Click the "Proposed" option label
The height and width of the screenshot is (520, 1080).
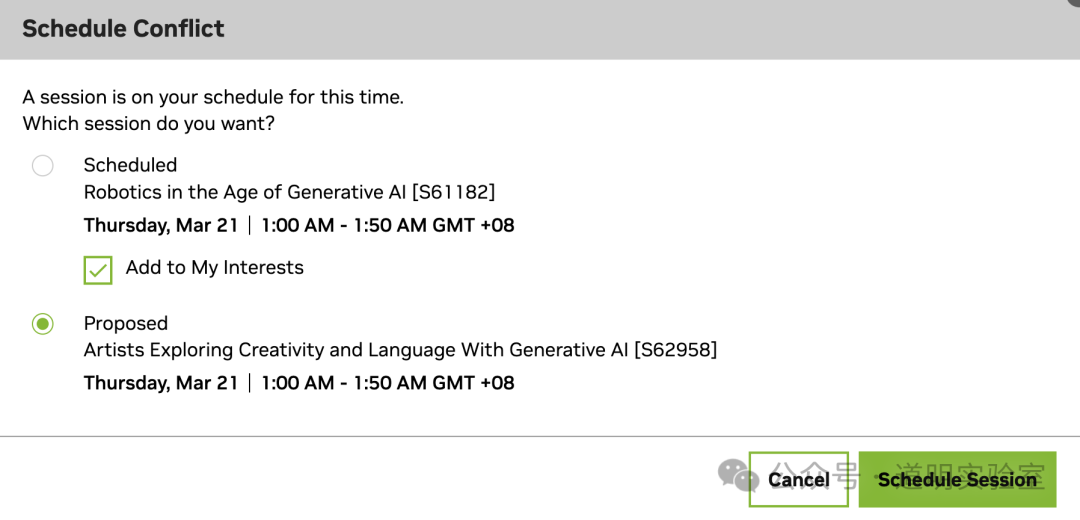[126, 323]
